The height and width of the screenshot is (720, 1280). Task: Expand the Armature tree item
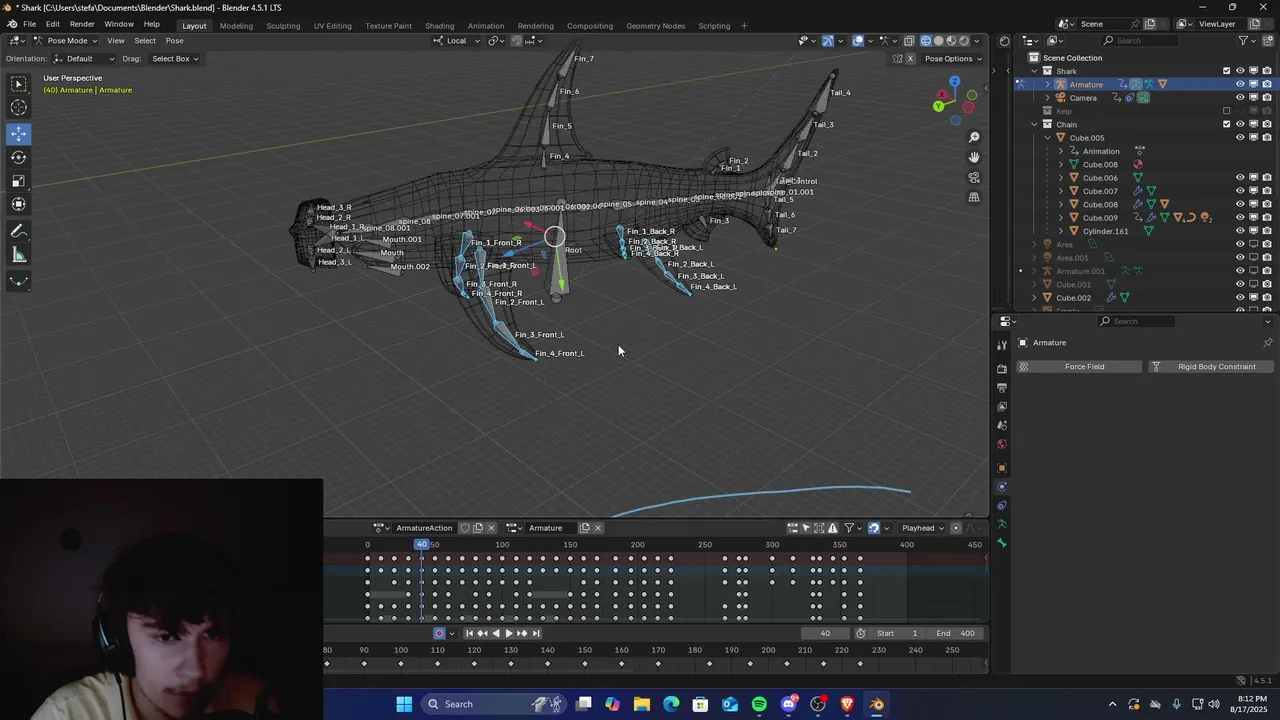coord(1047,84)
